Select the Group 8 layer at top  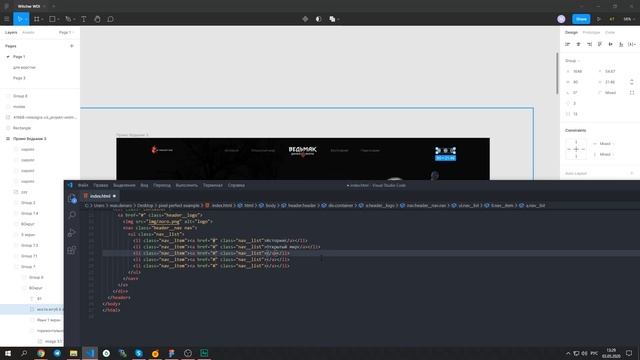pyautogui.click(x=20, y=96)
